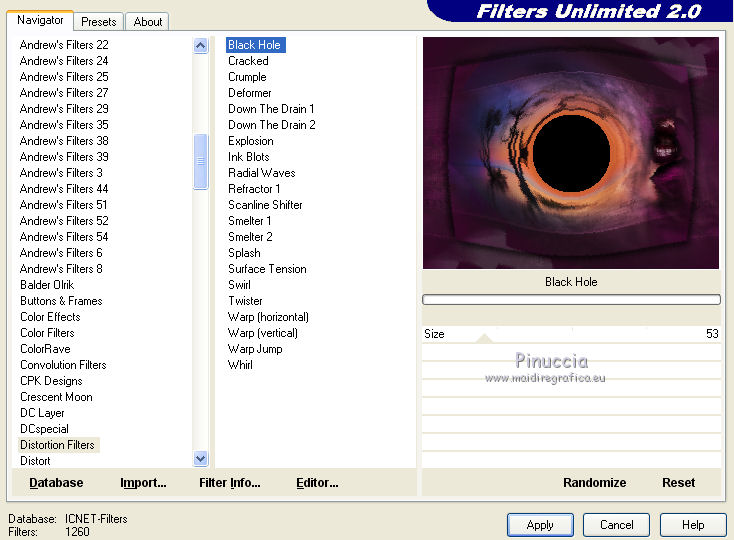
Task: Select the Swirl filter
Action: (x=239, y=285)
